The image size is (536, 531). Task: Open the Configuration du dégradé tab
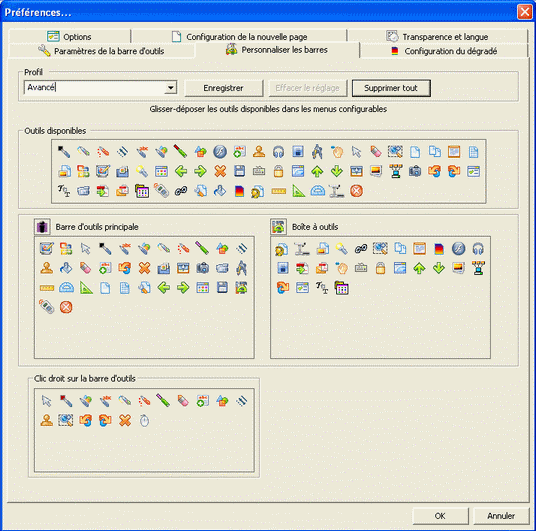[x=444, y=51]
